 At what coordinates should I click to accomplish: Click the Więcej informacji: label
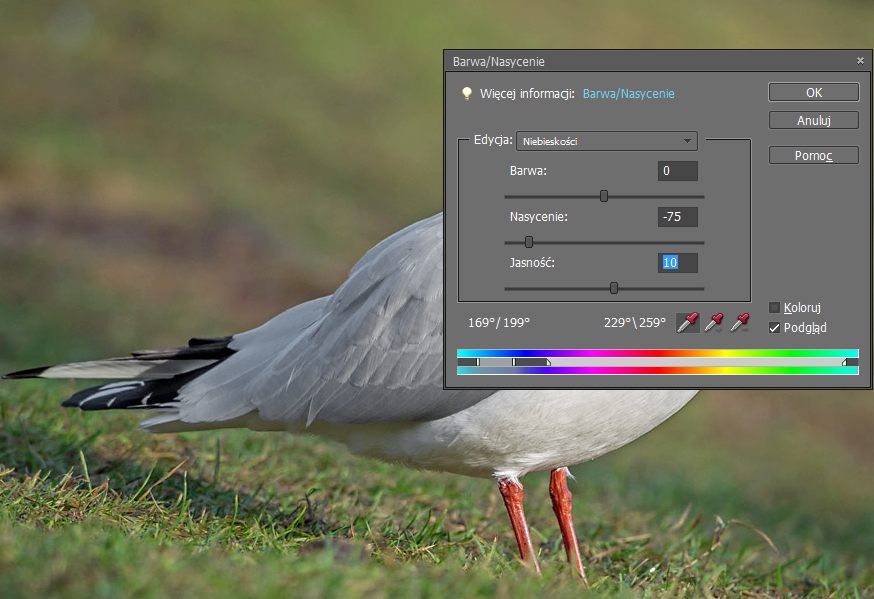coord(527,94)
